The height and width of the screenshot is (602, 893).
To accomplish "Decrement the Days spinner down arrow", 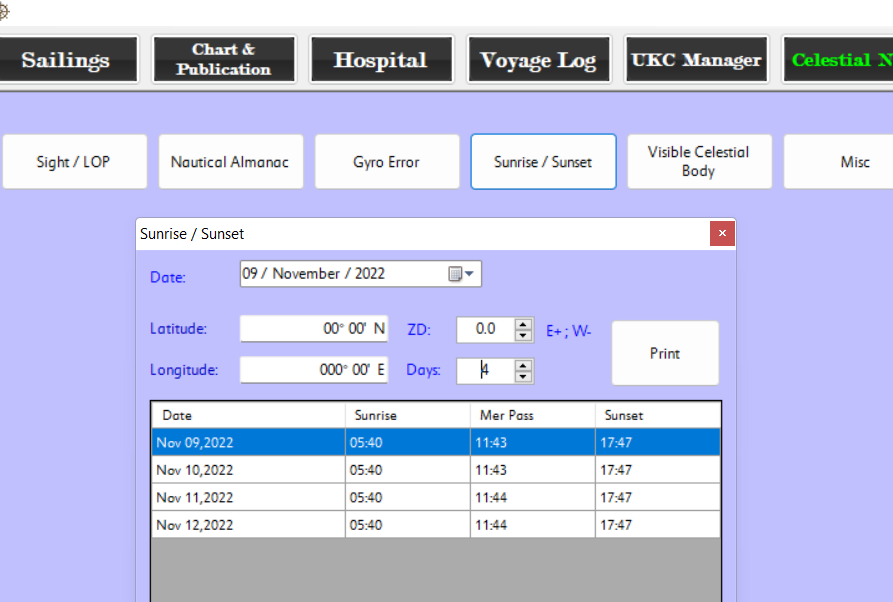I will pos(523,377).
